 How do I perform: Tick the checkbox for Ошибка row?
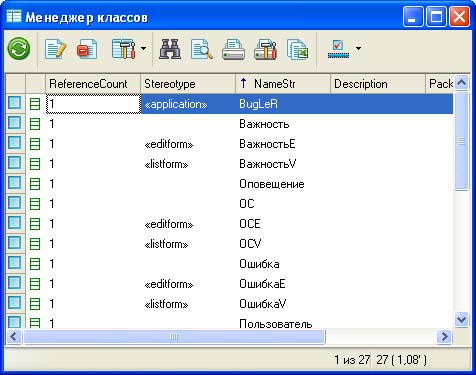click(x=15, y=263)
